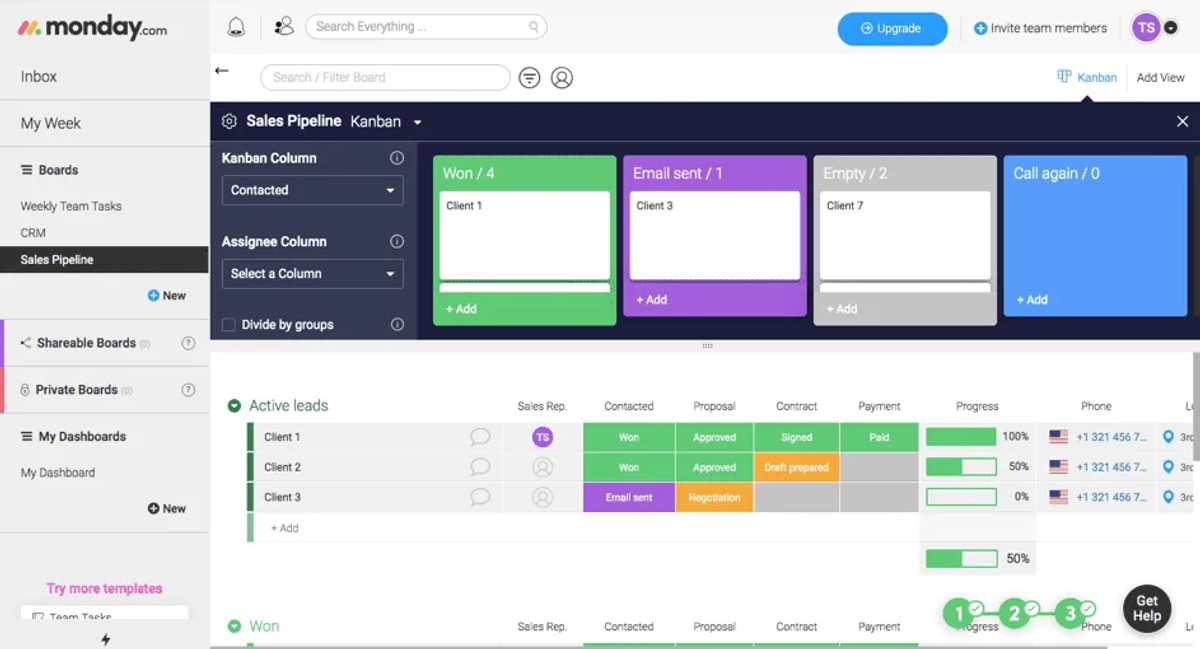Add a new board with New
Image resolution: width=1200 pixels, height=649 pixels.
coord(167,296)
